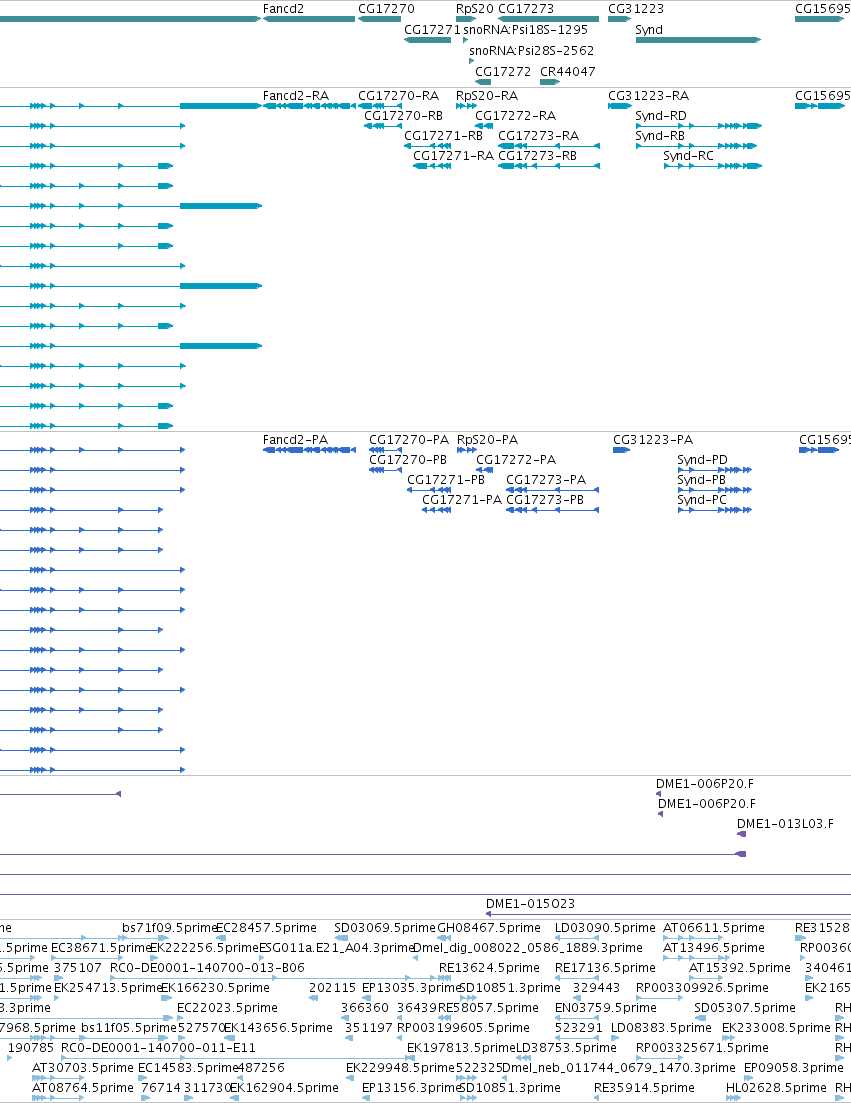This screenshot has height=1103, width=851.
Task: Select the Fancd2-RA transcript label
Action: point(295,96)
